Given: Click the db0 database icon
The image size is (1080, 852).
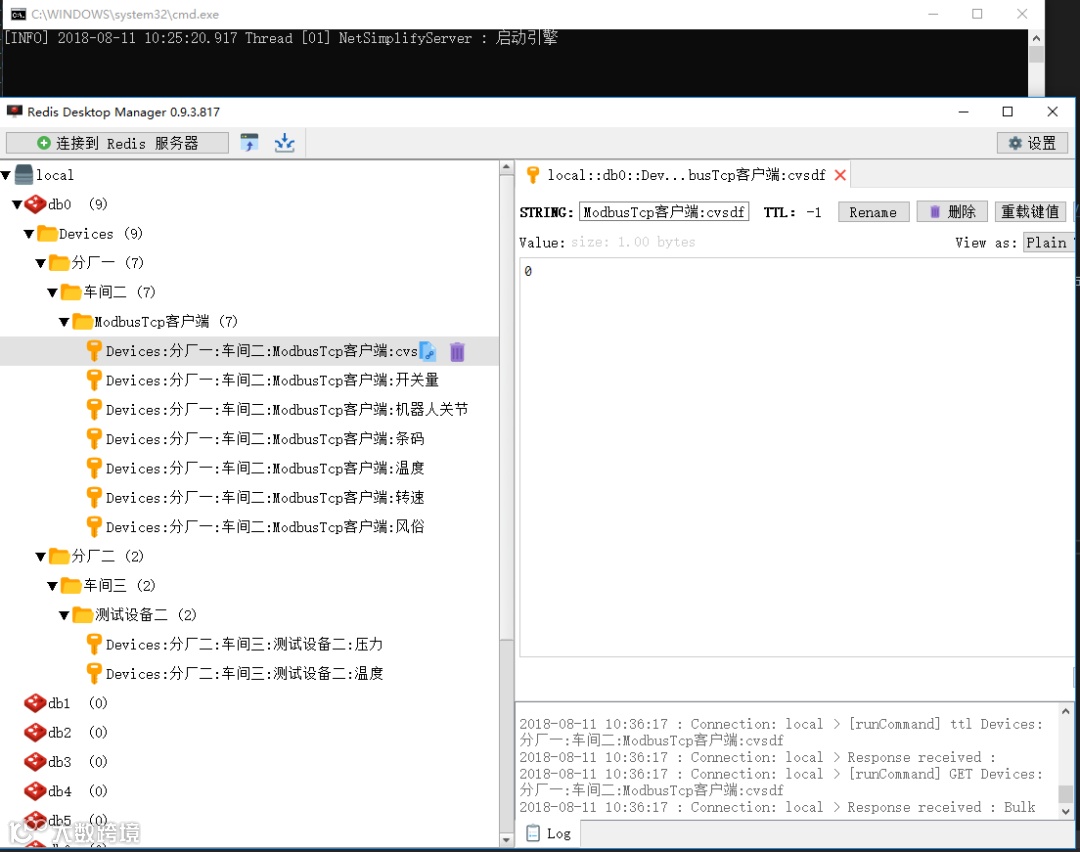Looking at the screenshot, I should click(35, 205).
